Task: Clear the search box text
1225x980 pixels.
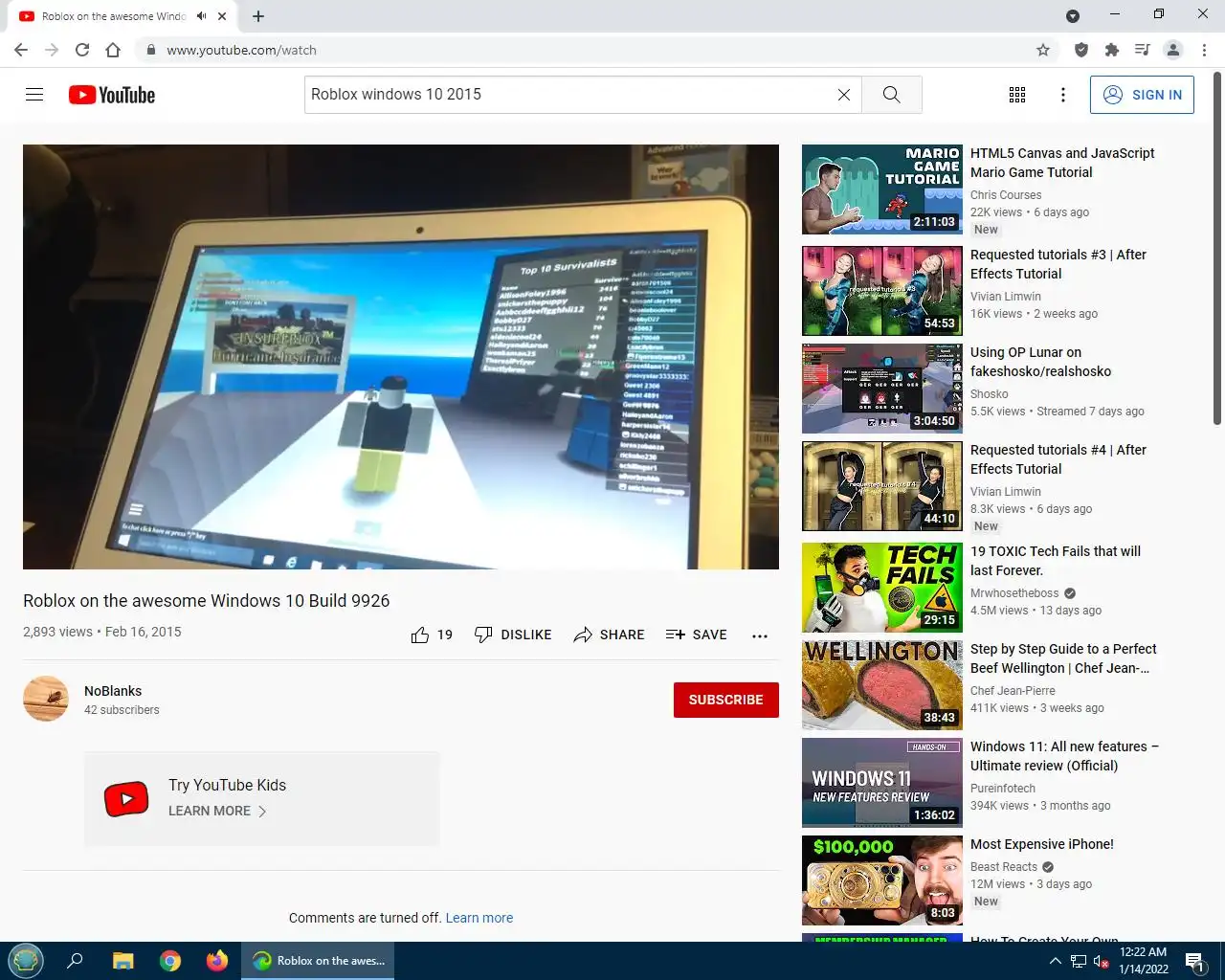Action: (x=843, y=95)
